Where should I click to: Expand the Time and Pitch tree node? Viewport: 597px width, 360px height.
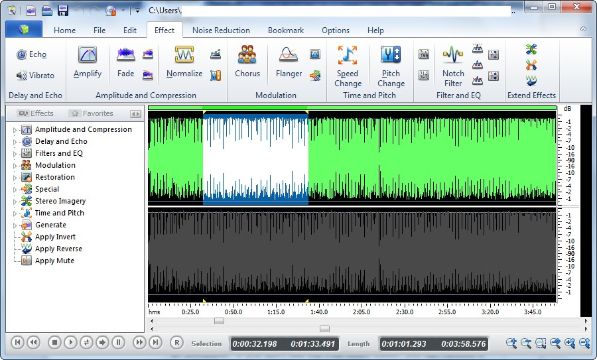click(x=14, y=213)
